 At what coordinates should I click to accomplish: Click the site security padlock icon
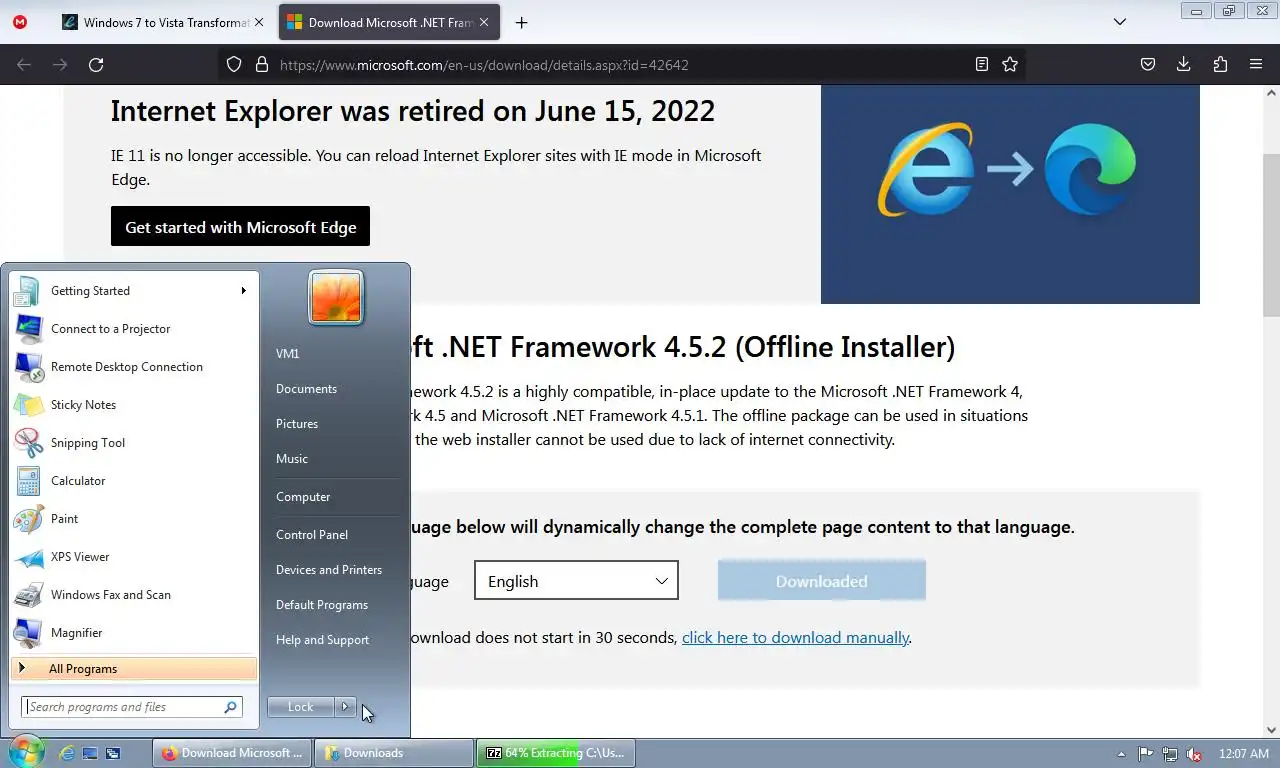pyautogui.click(x=262, y=64)
